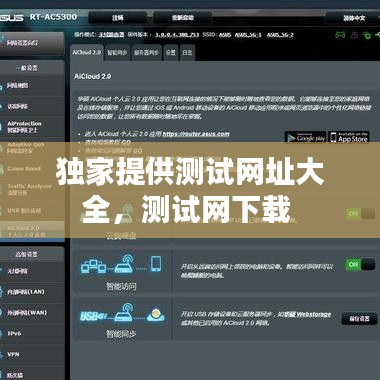Open the 日志 tab

[x=187, y=53]
